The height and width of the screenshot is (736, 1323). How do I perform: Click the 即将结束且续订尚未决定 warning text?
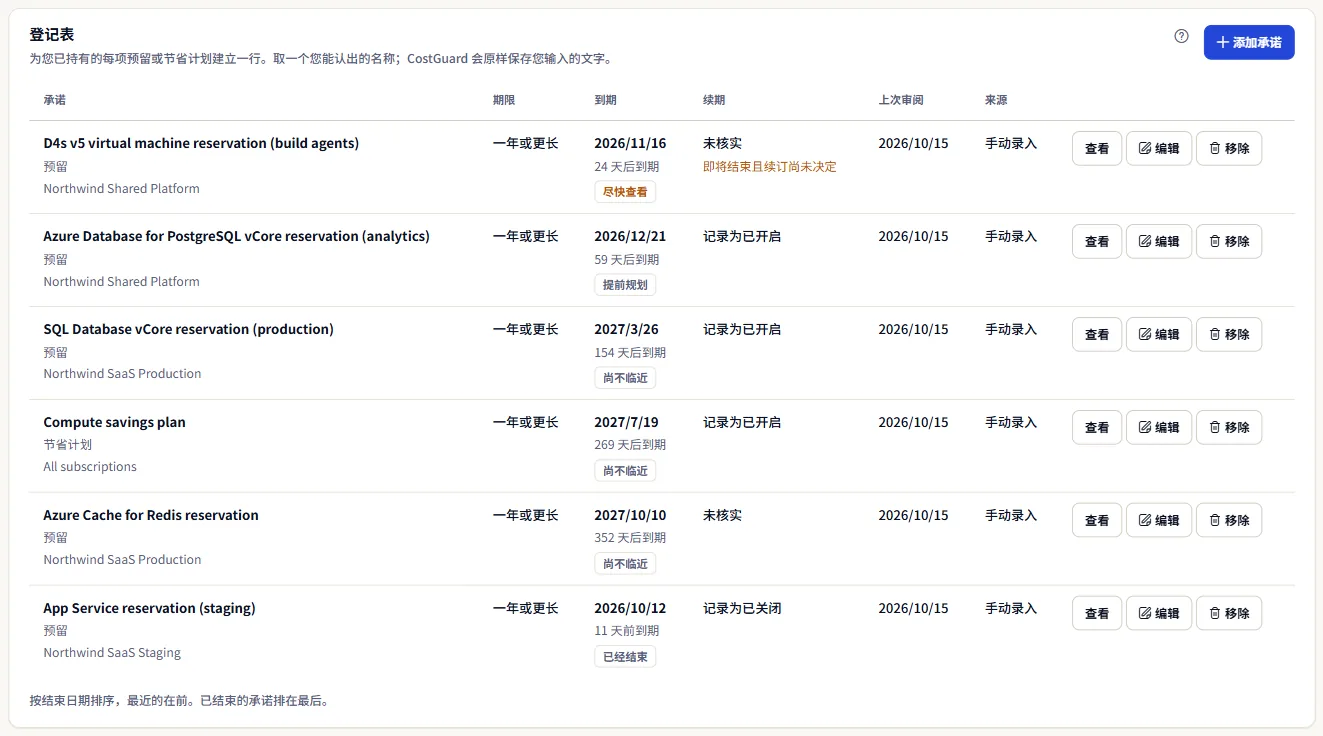pos(770,167)
